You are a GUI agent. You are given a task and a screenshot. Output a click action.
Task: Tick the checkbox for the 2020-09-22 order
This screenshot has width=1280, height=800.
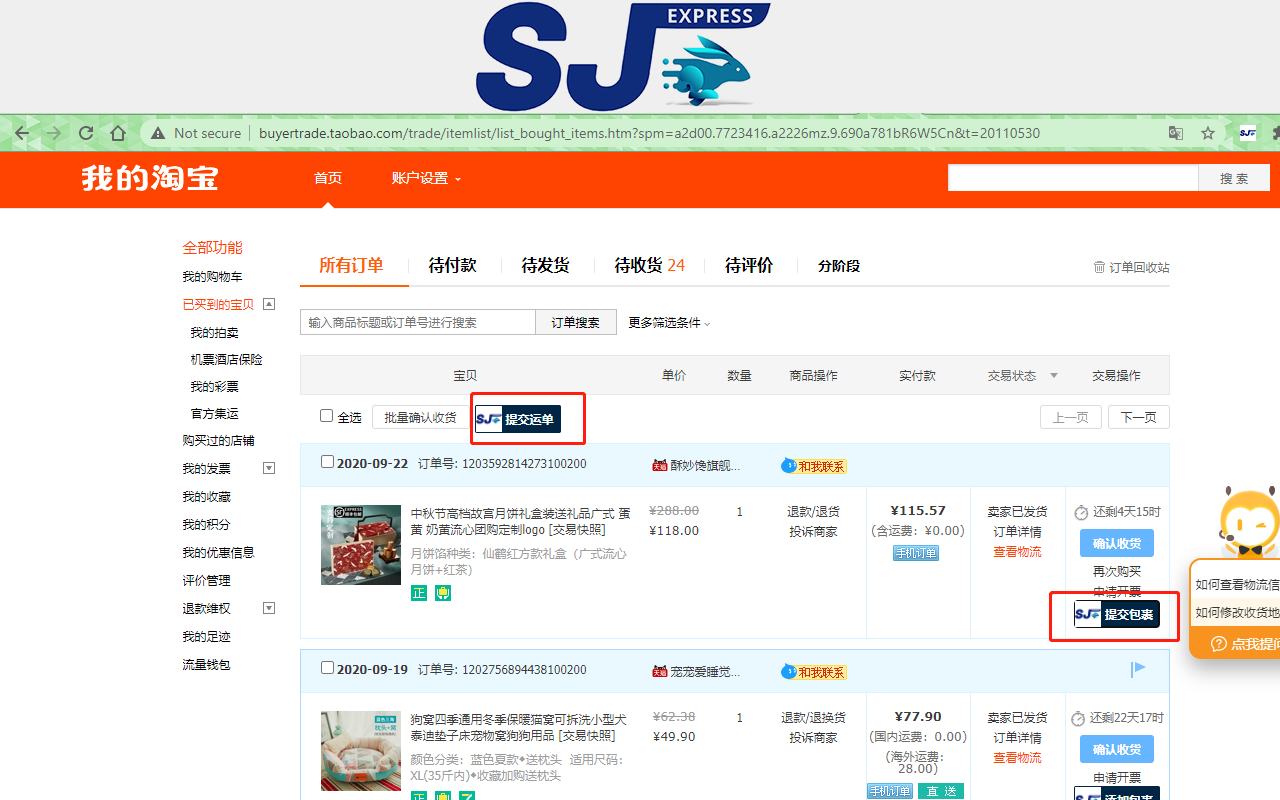pyautogui.click(x=327, y=462)
